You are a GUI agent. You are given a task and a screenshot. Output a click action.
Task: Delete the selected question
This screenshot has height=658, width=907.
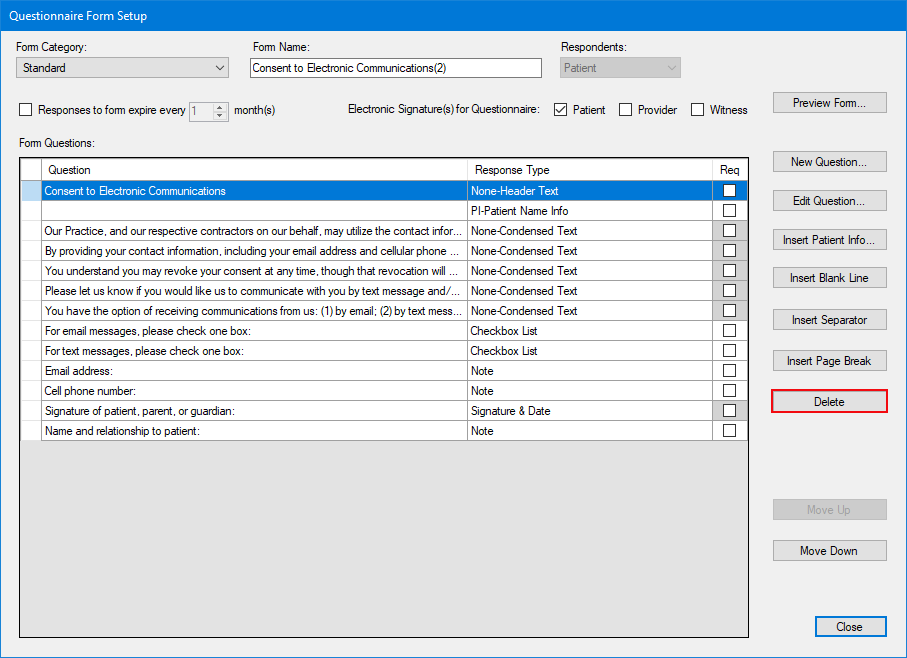829,402
